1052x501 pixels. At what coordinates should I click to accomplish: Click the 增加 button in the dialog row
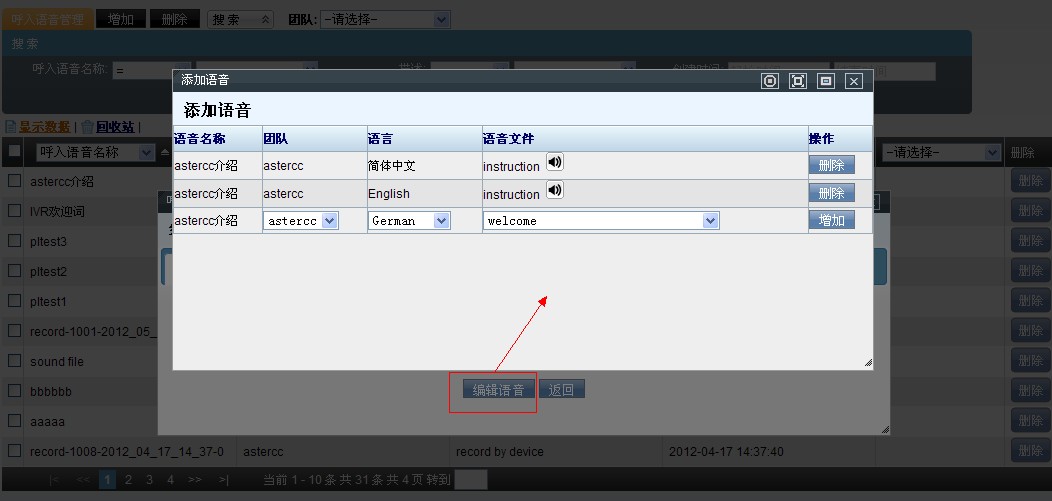pyautogui.click(x=831, y=220)
